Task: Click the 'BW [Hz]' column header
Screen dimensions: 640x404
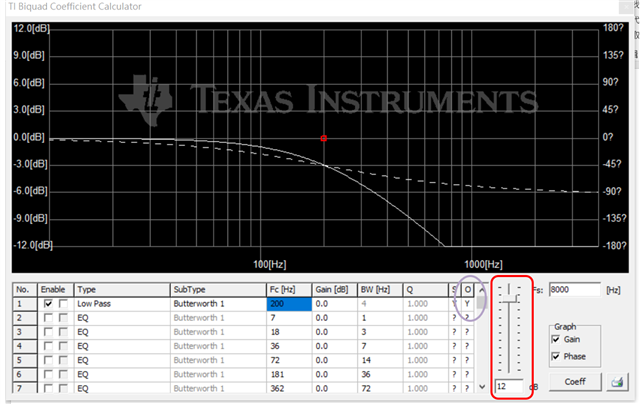Action: click(x=380, y=290)
